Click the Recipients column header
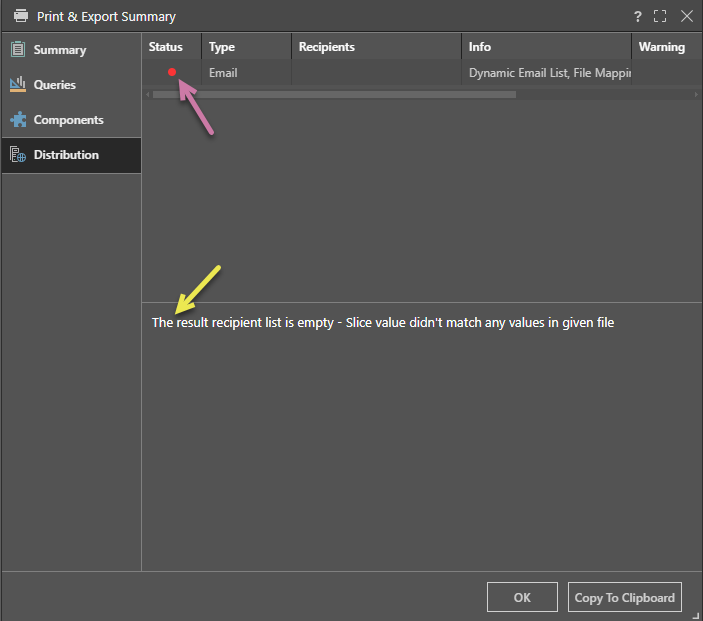The height and width of the screenshot is (621, 703). pyautogui.click(x=327, y=47)
